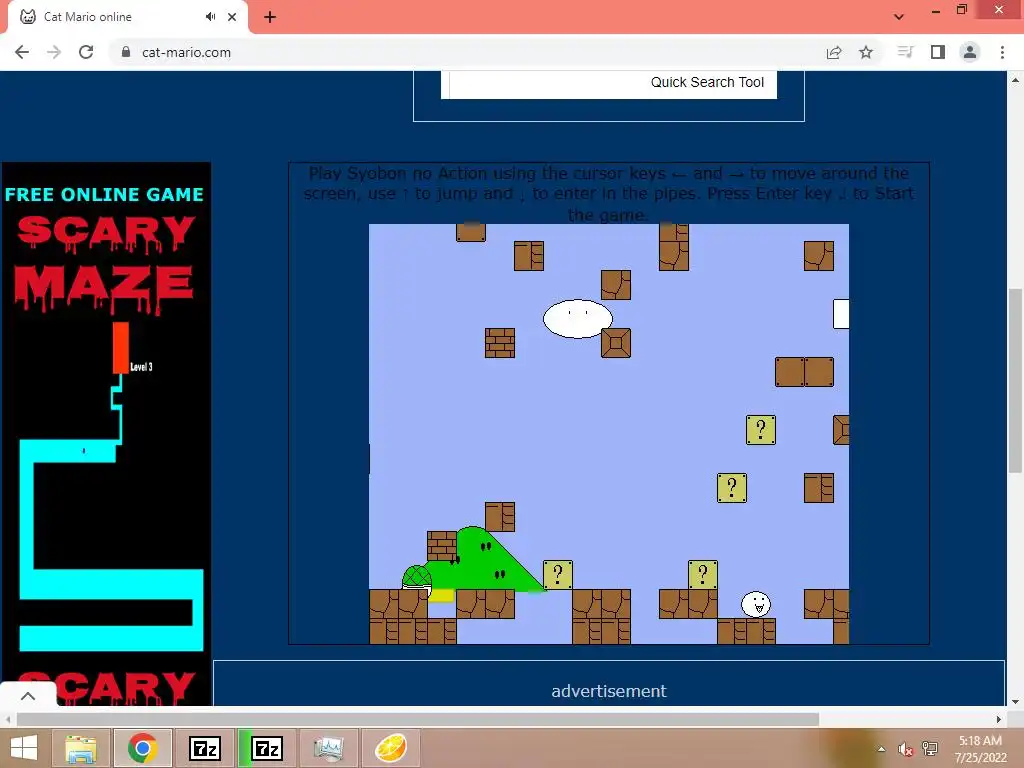The height and width of the screenshot is (768, 1024).
Task: Click the white cloud in game
Action: click(578, 319)
